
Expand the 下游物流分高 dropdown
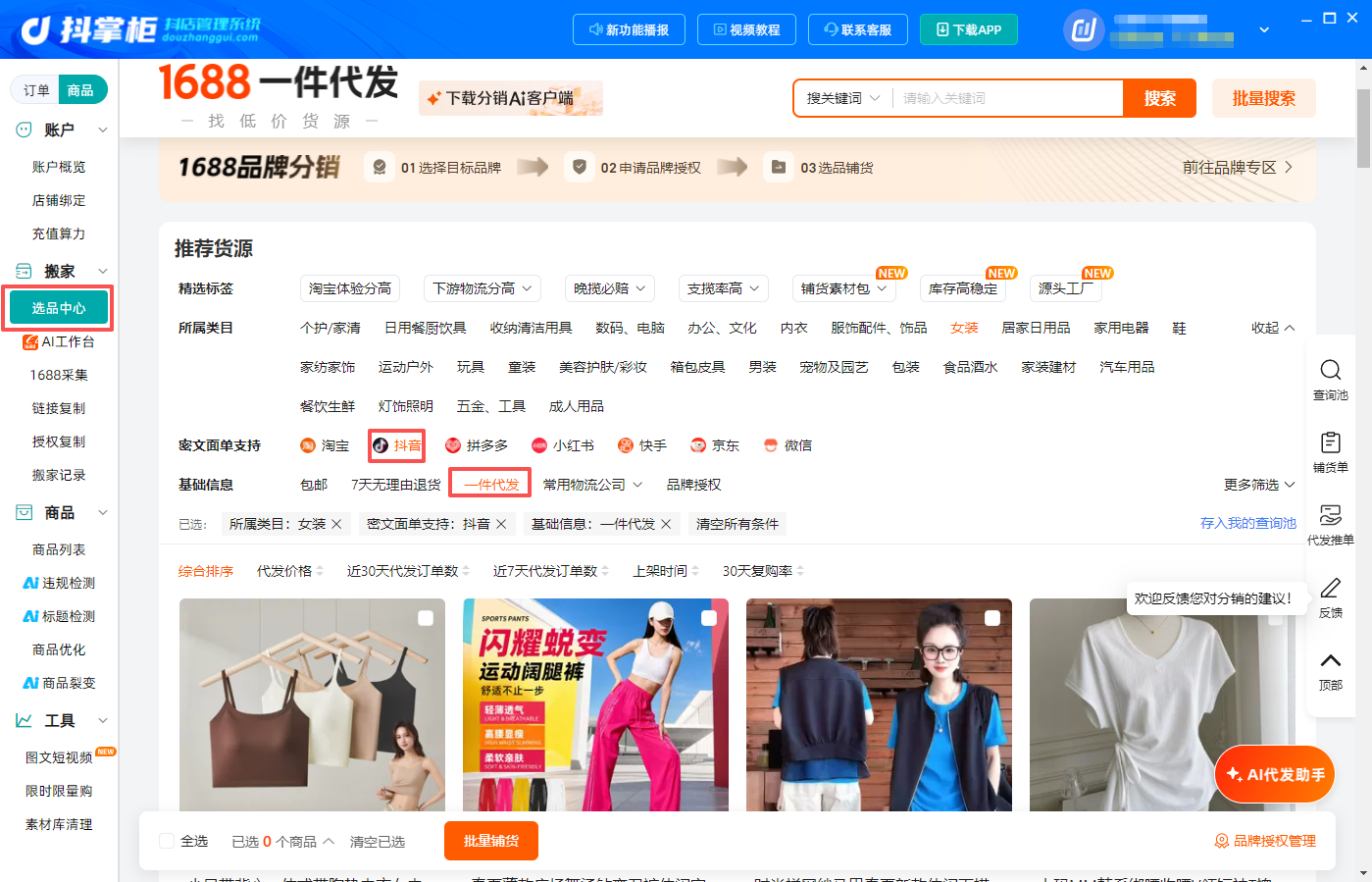coord(483,288)
